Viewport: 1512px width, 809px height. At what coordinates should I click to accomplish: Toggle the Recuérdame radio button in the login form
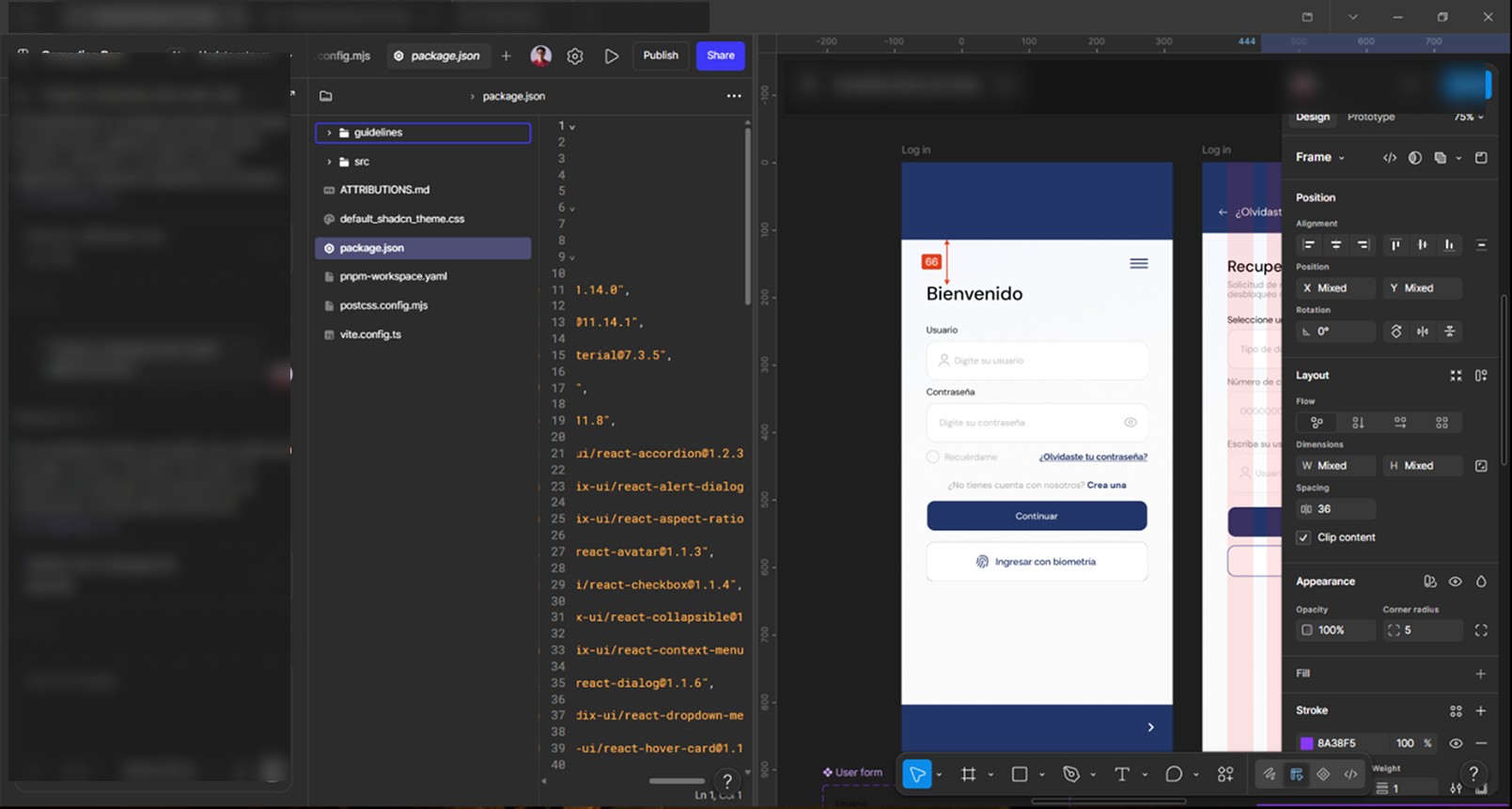(932, 457)
